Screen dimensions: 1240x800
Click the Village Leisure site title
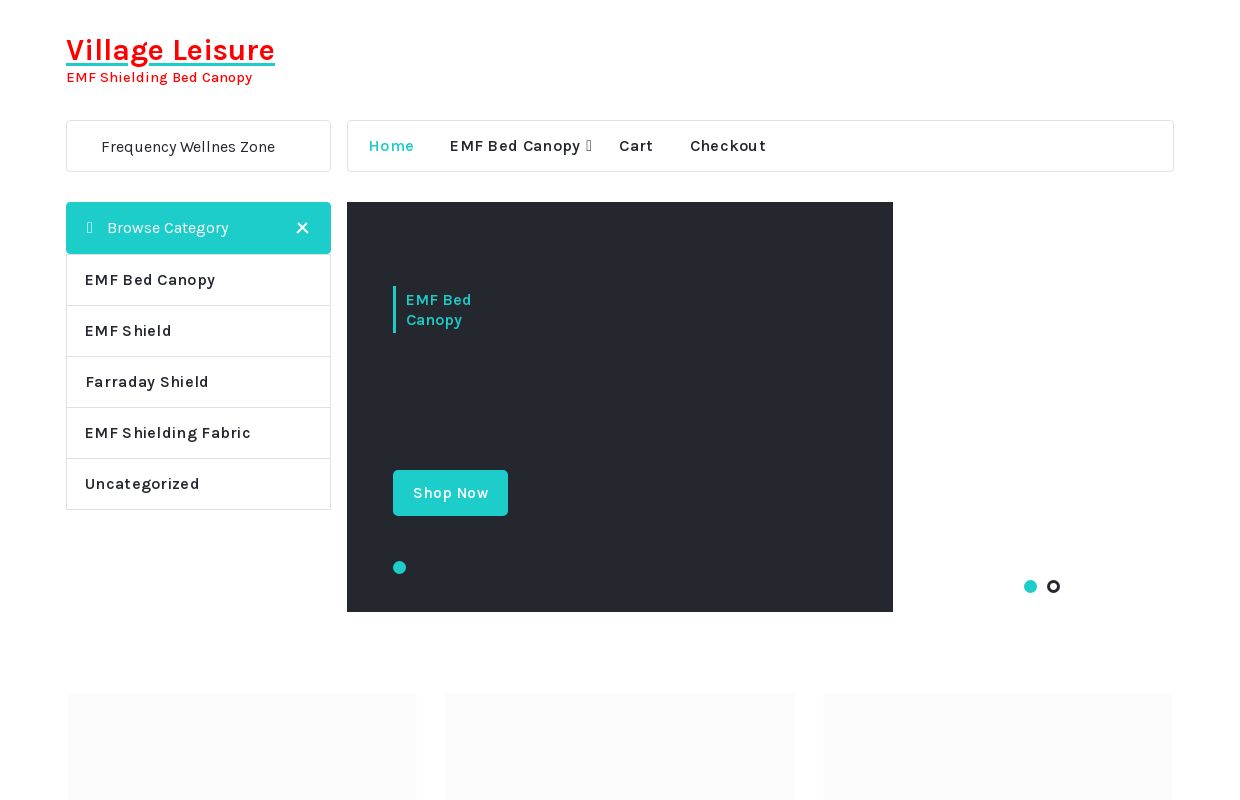(170, 50)
